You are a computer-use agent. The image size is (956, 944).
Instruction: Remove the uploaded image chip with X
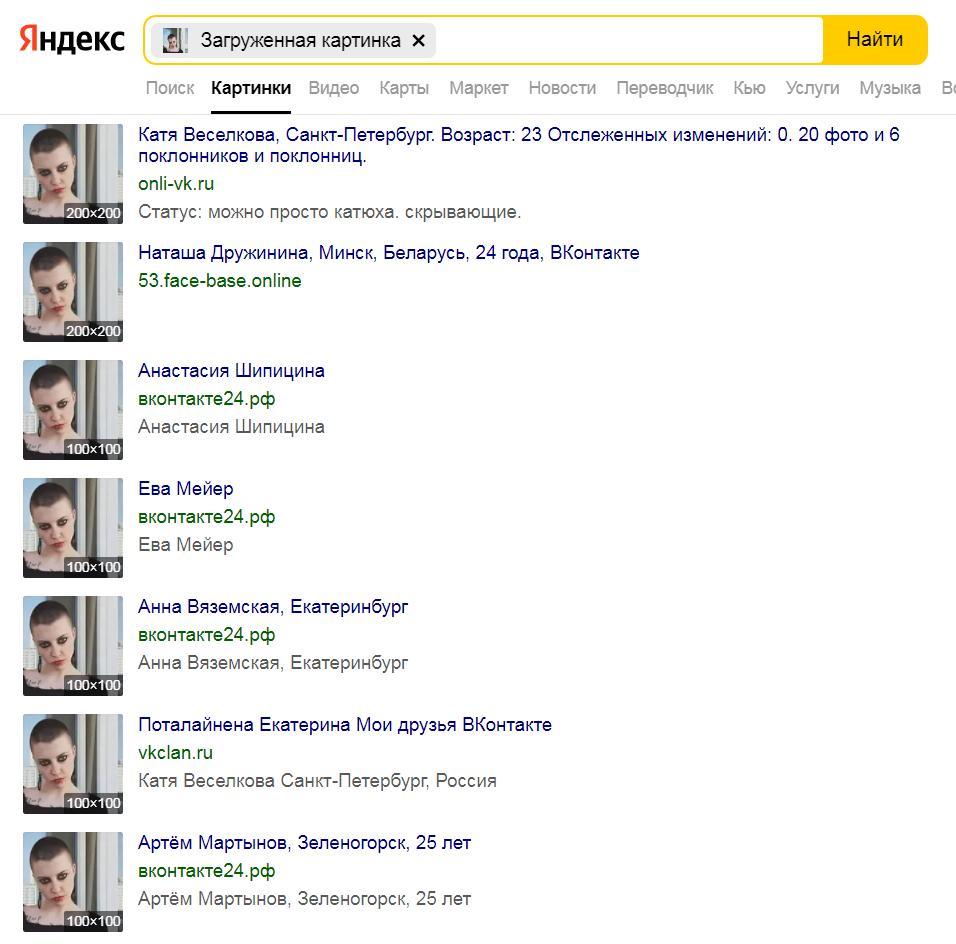418,41
